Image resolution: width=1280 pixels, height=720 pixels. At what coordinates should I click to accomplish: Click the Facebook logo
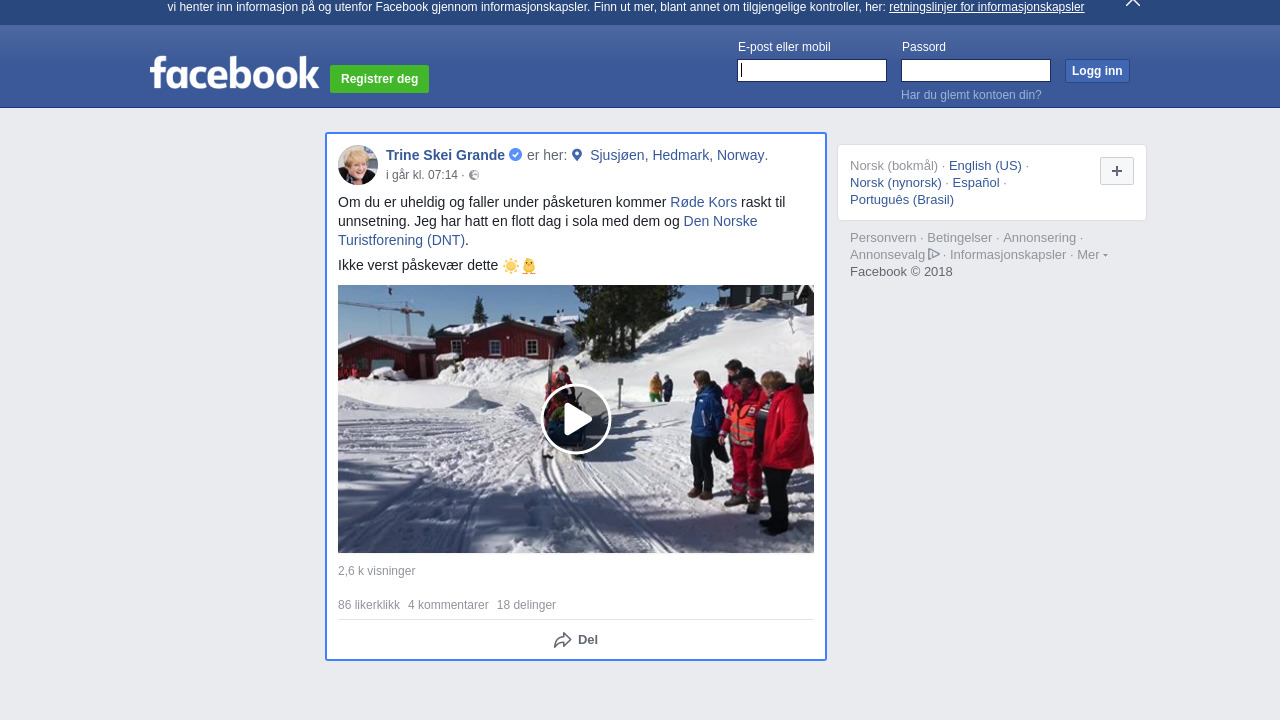pos(234,73)
